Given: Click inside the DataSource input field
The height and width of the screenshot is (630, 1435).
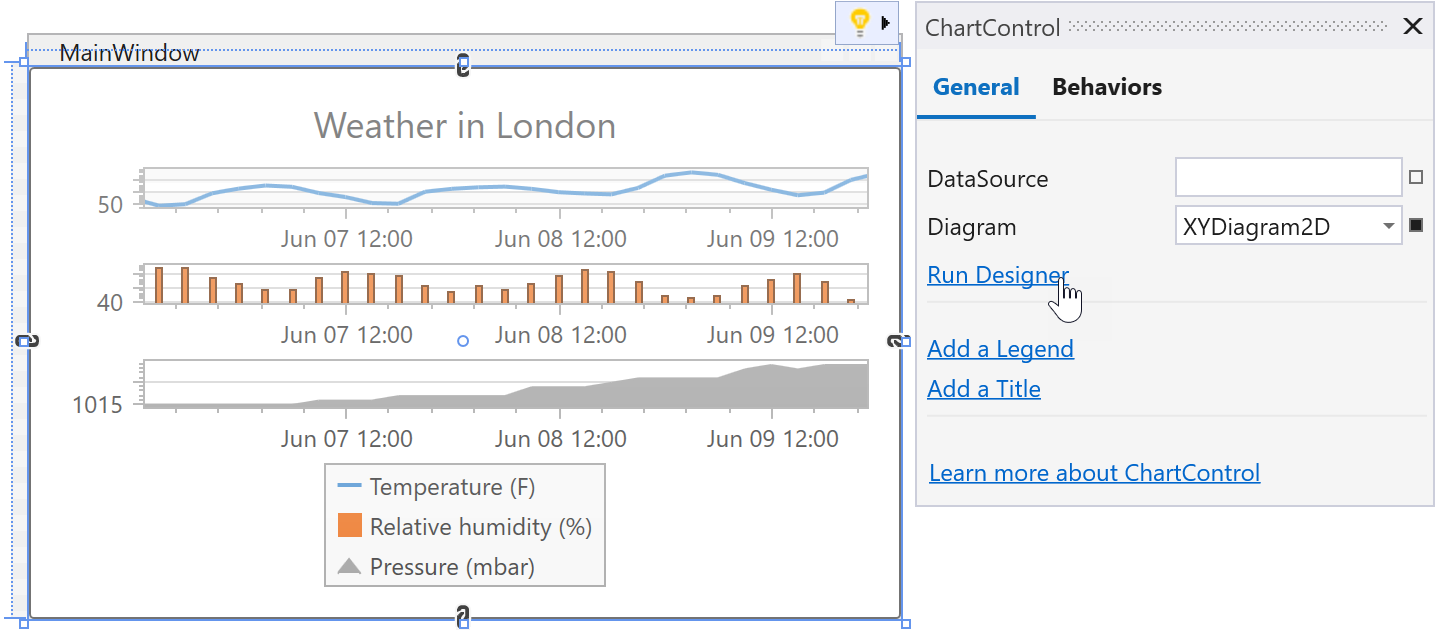Looking at the screenshot, I should click(1288, 178).
